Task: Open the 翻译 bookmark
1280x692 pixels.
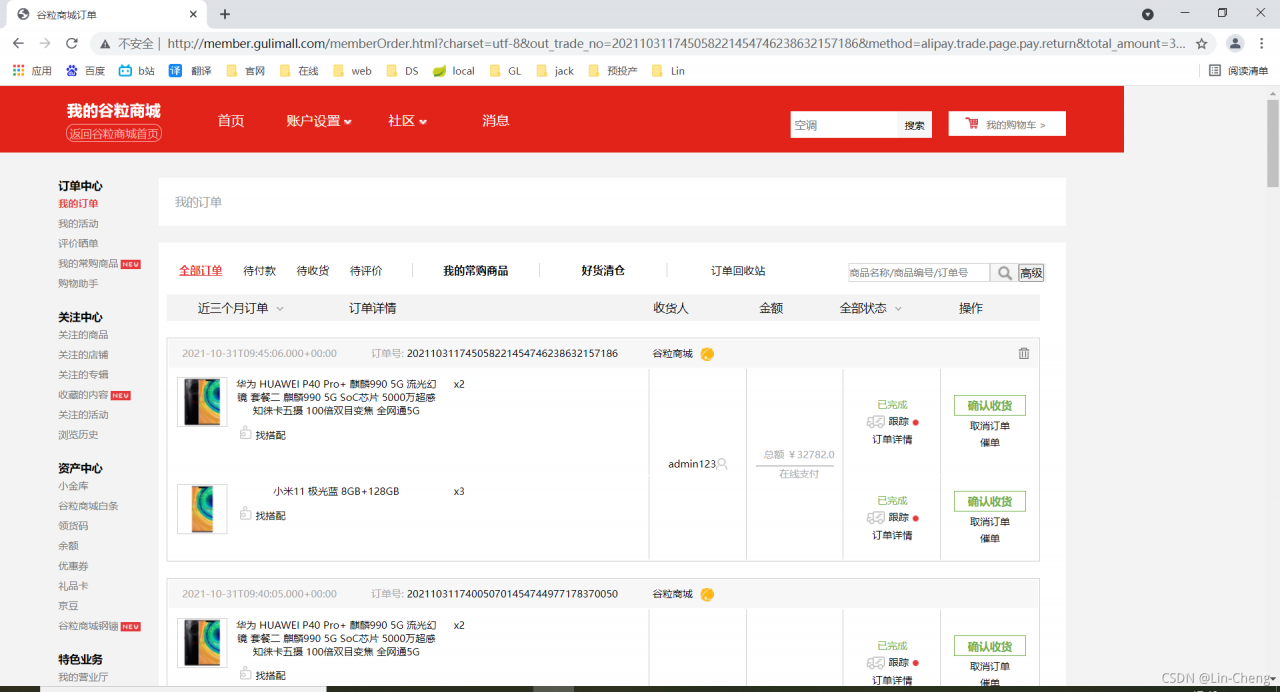Action: click(190, 71)
